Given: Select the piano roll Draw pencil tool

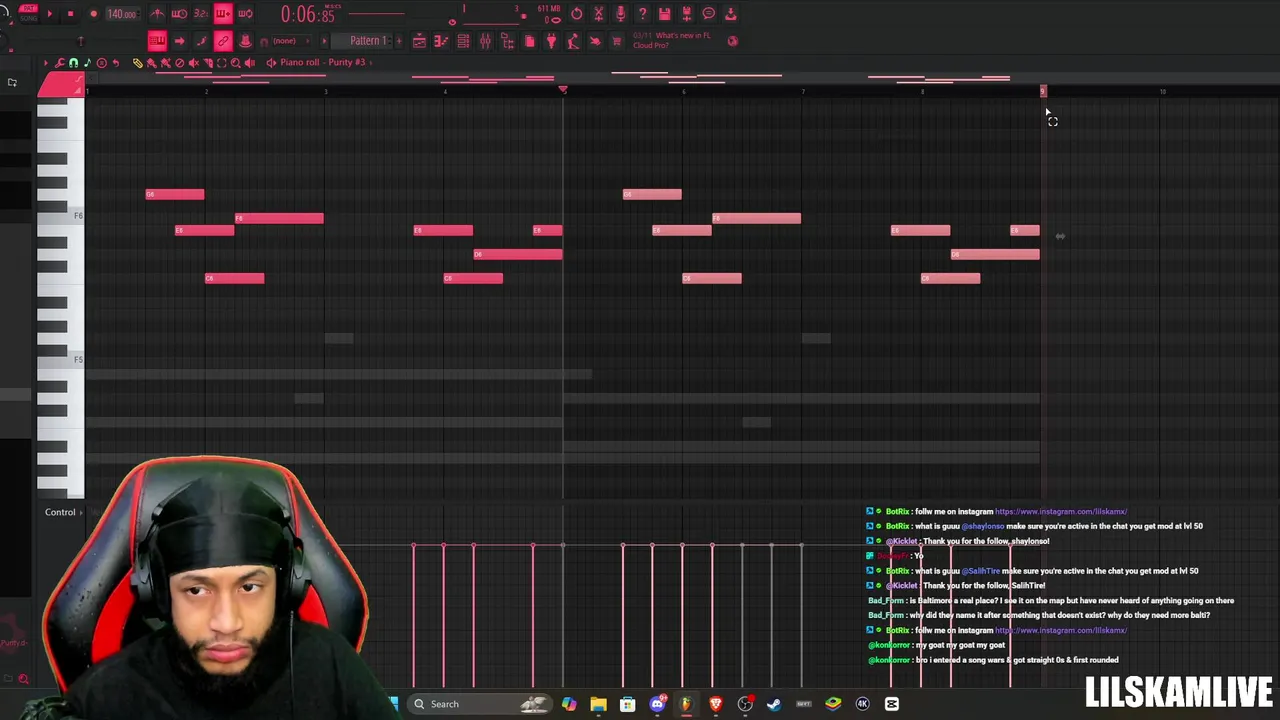Looking at the screenshot, I should 138,62.
